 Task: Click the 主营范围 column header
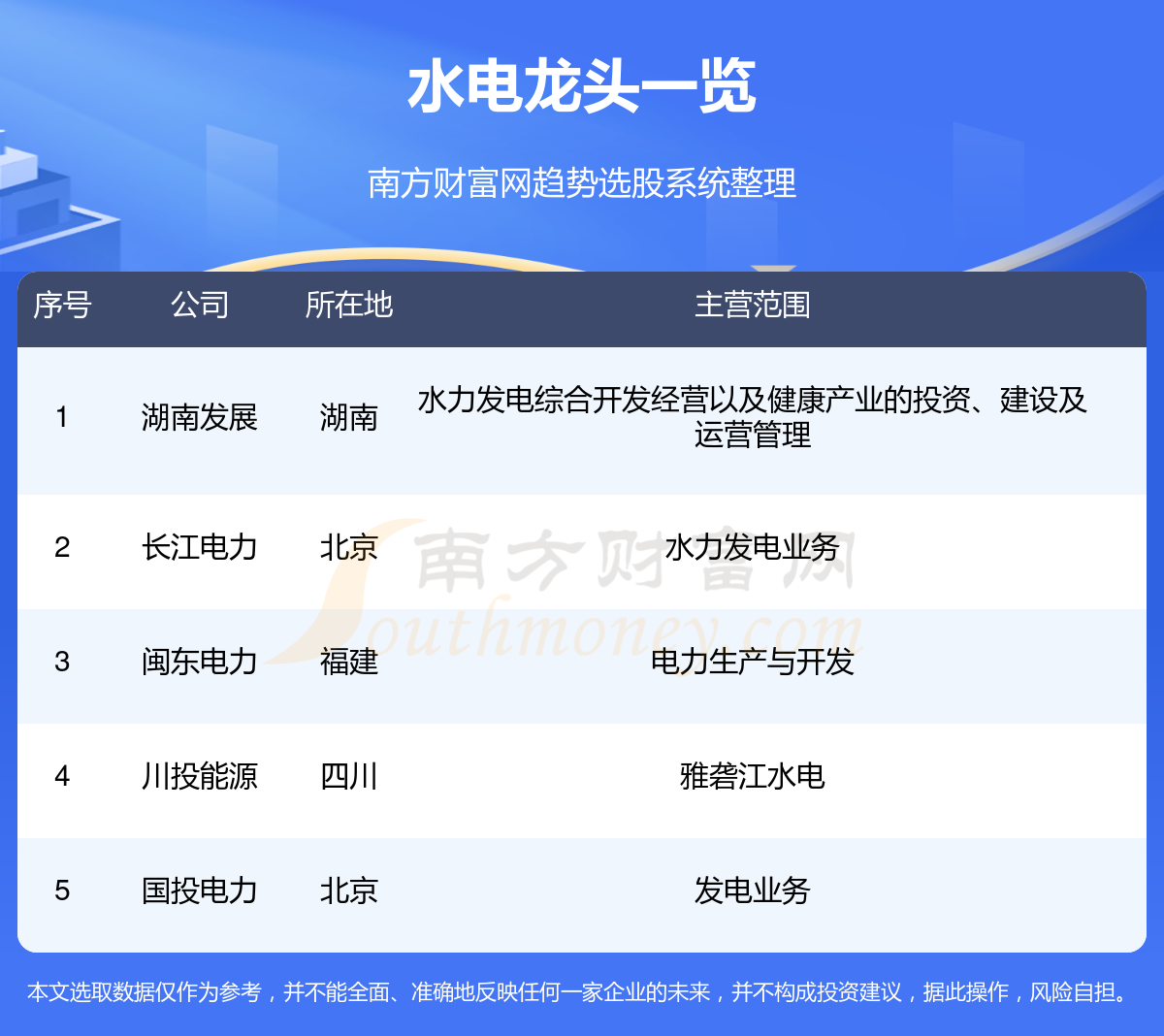click(x=753, y=306)
